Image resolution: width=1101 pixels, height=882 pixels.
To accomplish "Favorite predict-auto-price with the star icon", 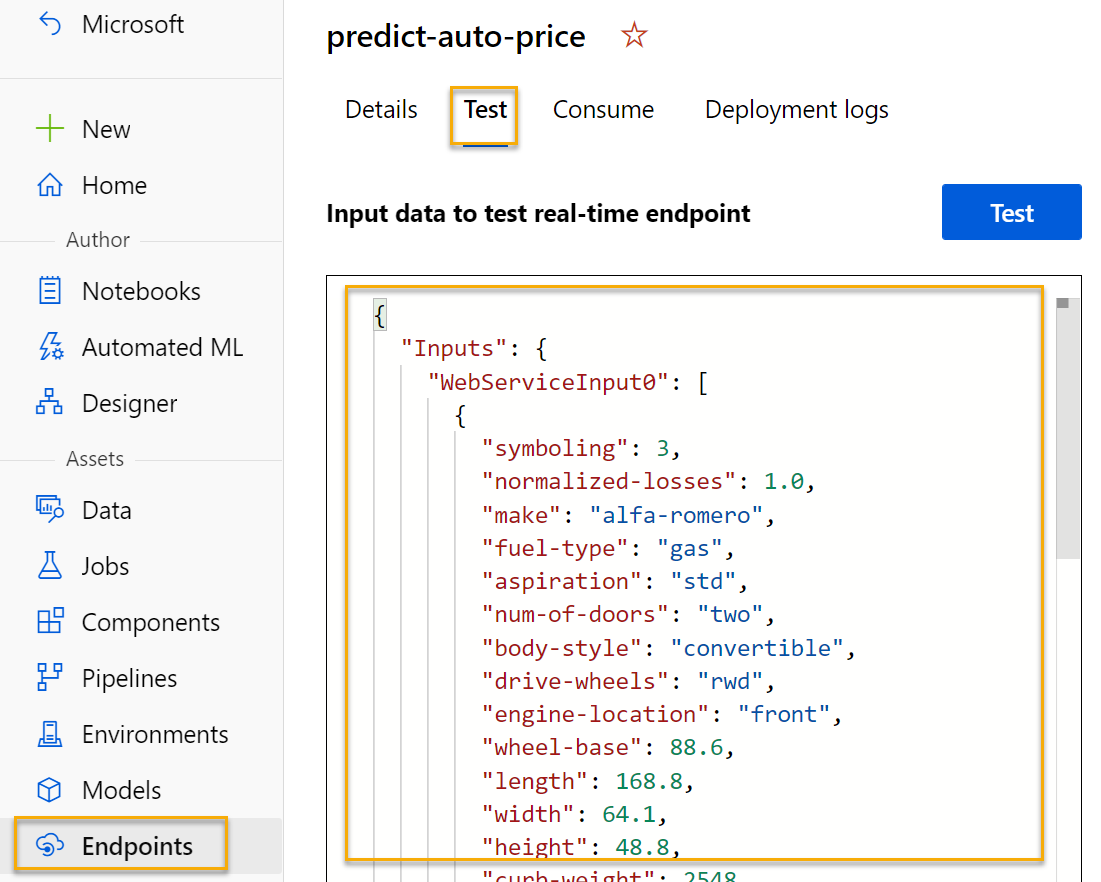I will 634,34.
